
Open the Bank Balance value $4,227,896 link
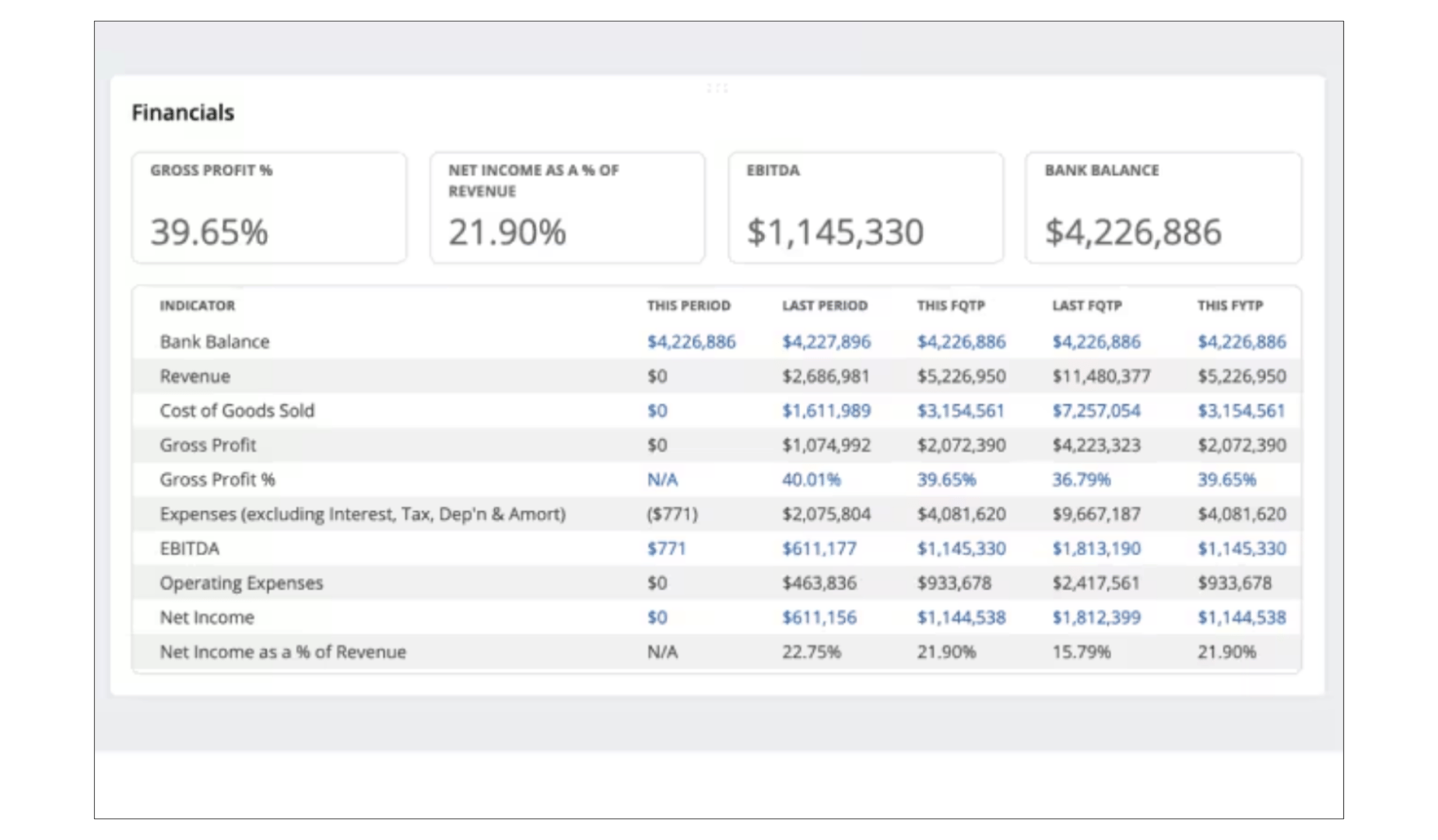(x=826, y=341)
